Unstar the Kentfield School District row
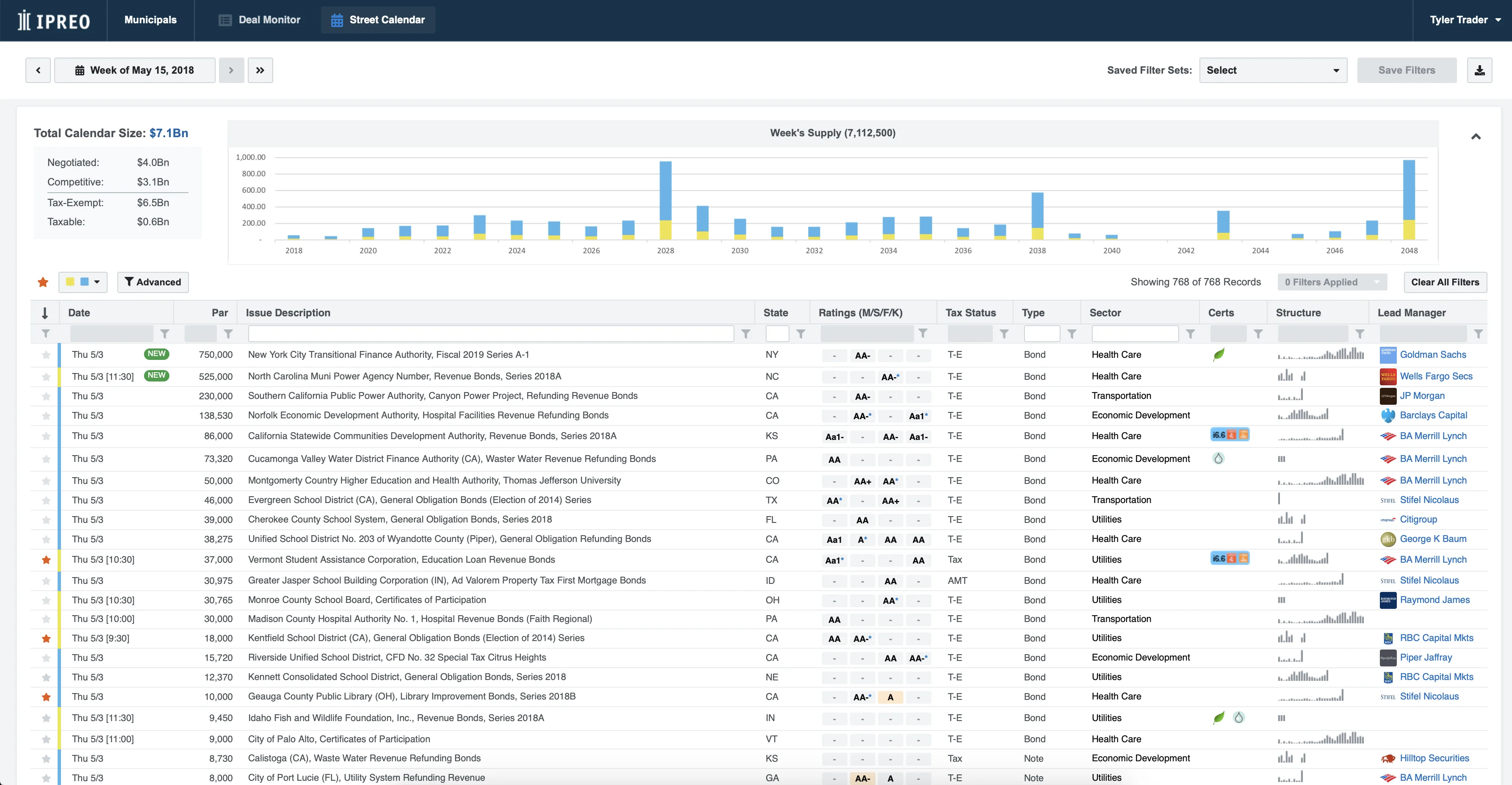The image size is (1512, 785). tap(46, 639)
